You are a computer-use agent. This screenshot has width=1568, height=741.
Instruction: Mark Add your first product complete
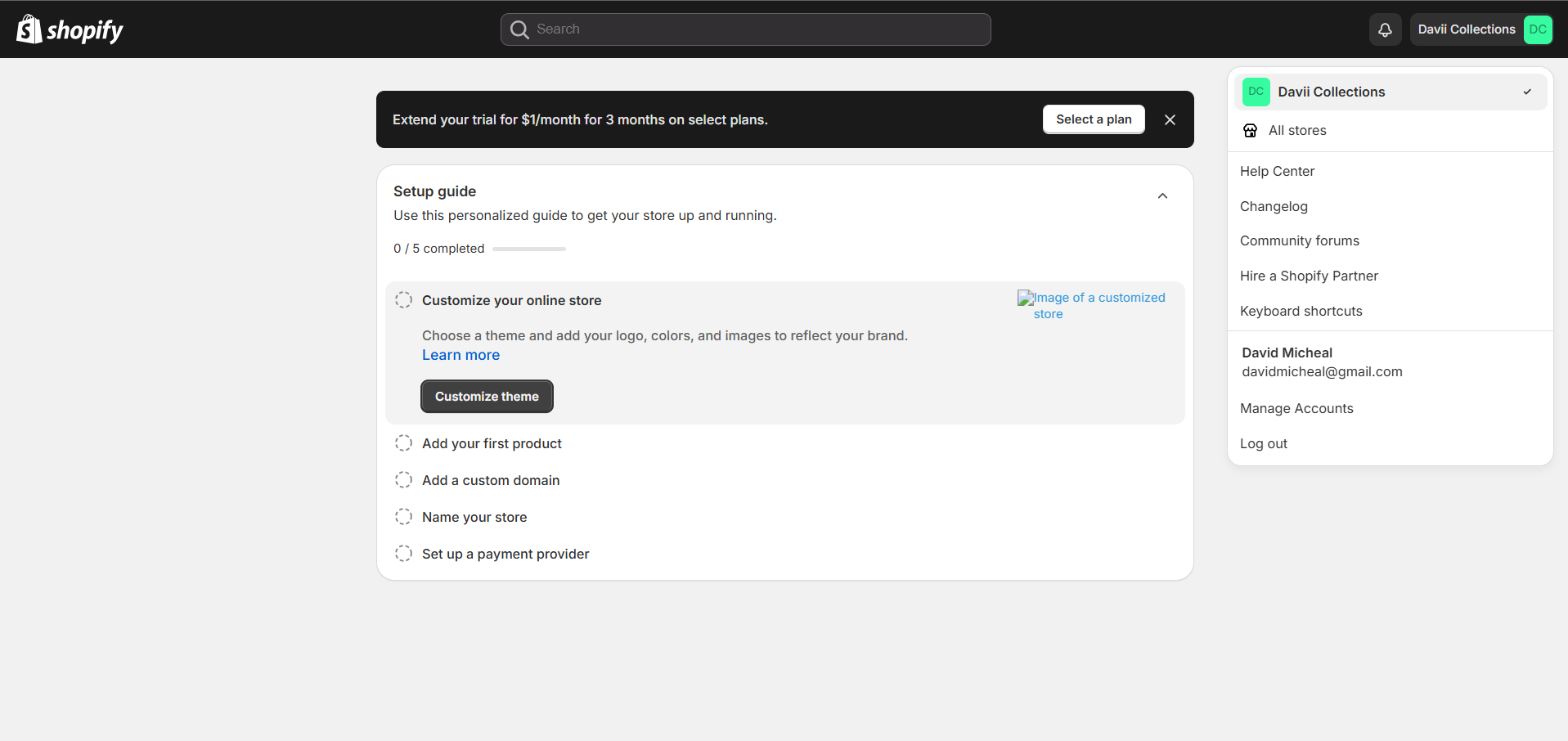(x=403, y=442)
